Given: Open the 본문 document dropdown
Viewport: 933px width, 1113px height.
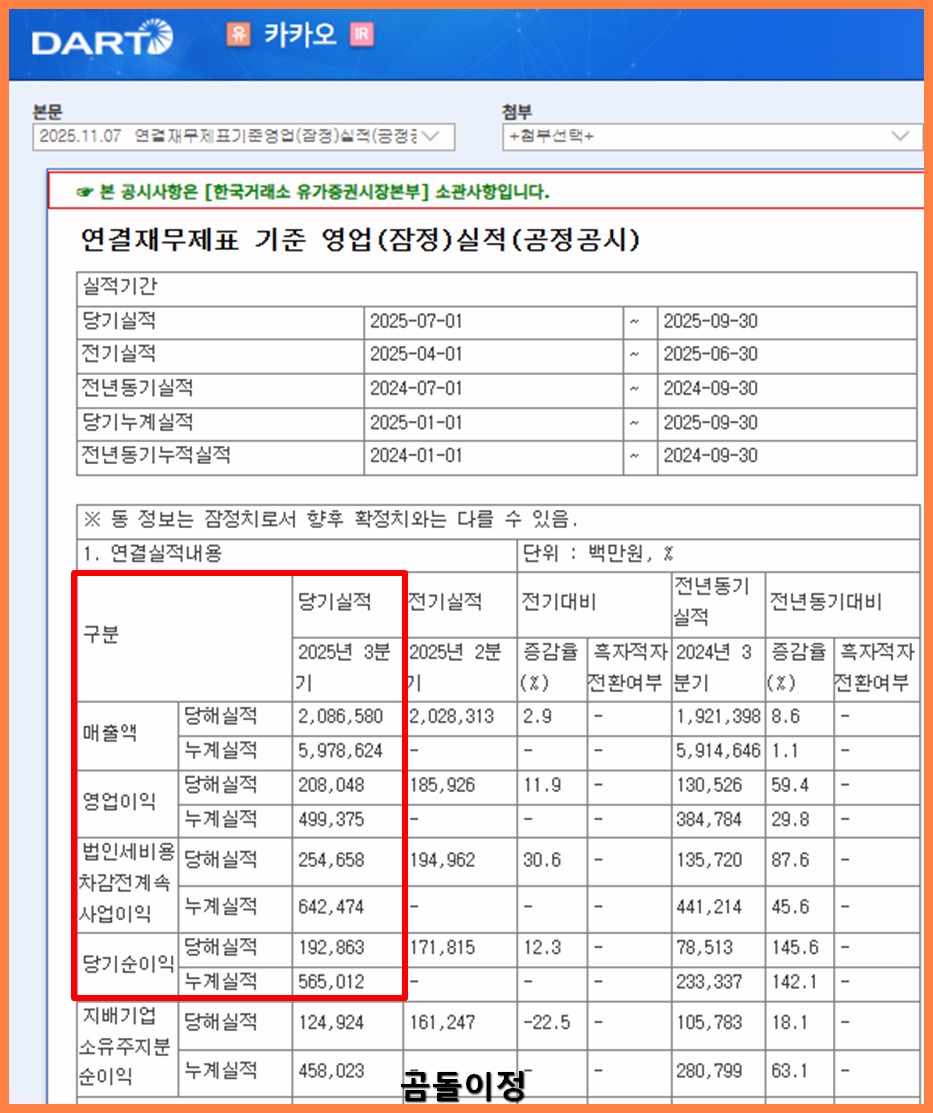Looking at the screenshot, I should (x=244, y=137).
